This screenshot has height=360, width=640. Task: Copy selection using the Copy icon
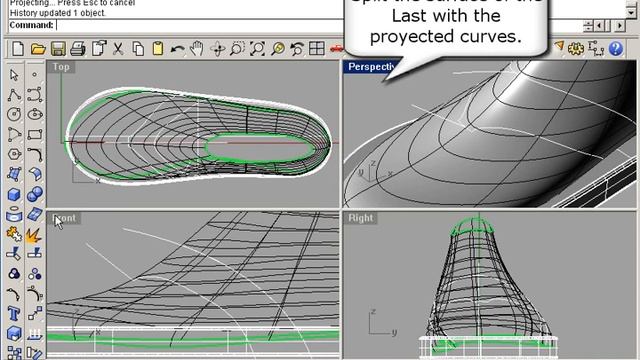coord(138,49)
